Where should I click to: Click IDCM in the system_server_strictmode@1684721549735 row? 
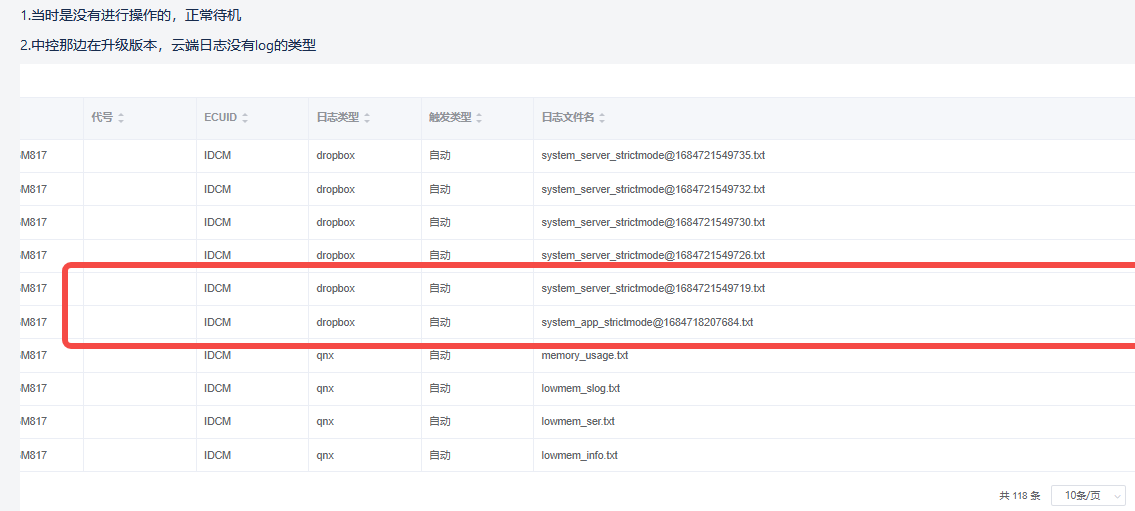tap(217, 156)
